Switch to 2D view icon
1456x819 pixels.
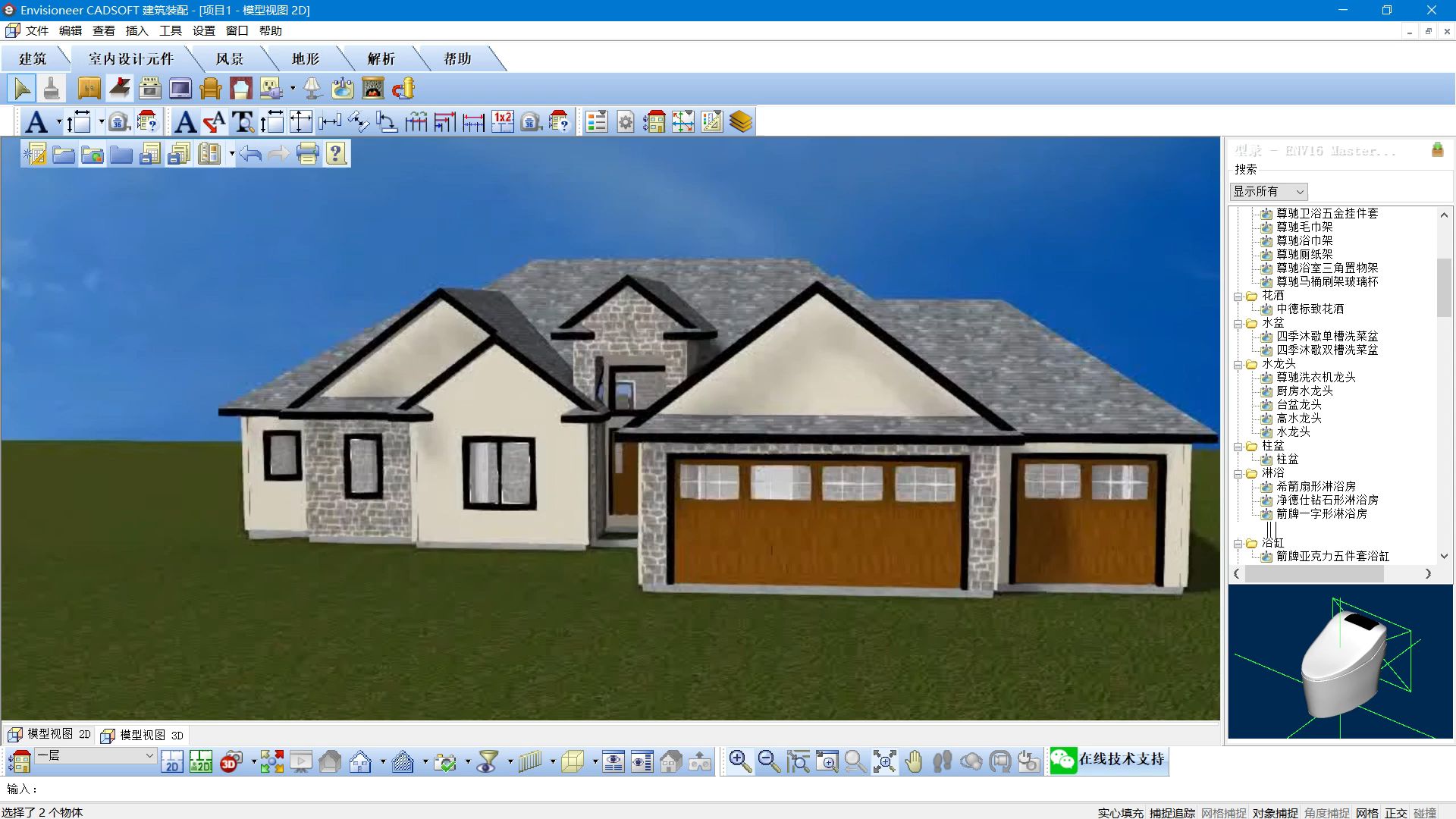[x=172, y=761]
